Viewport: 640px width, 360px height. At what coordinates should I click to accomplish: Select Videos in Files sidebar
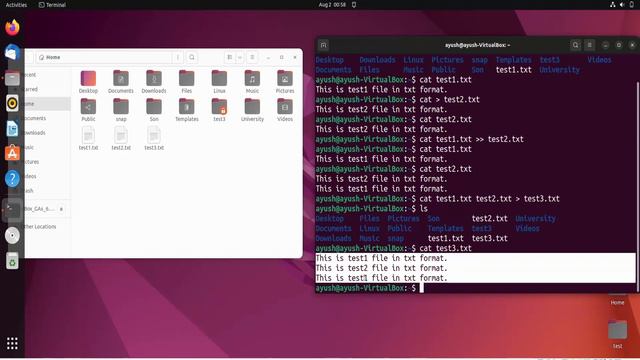click(47, 176)
